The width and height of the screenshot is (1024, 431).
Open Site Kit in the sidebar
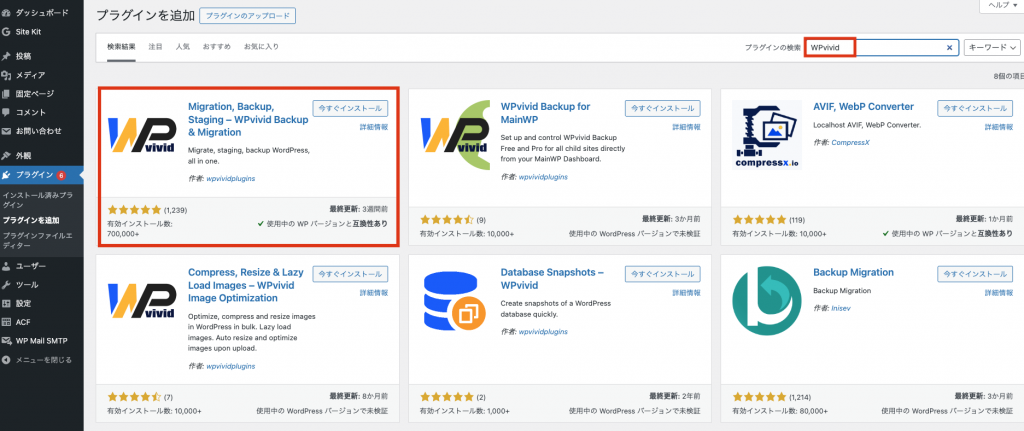pyautogui.click(x=29, y=32)
